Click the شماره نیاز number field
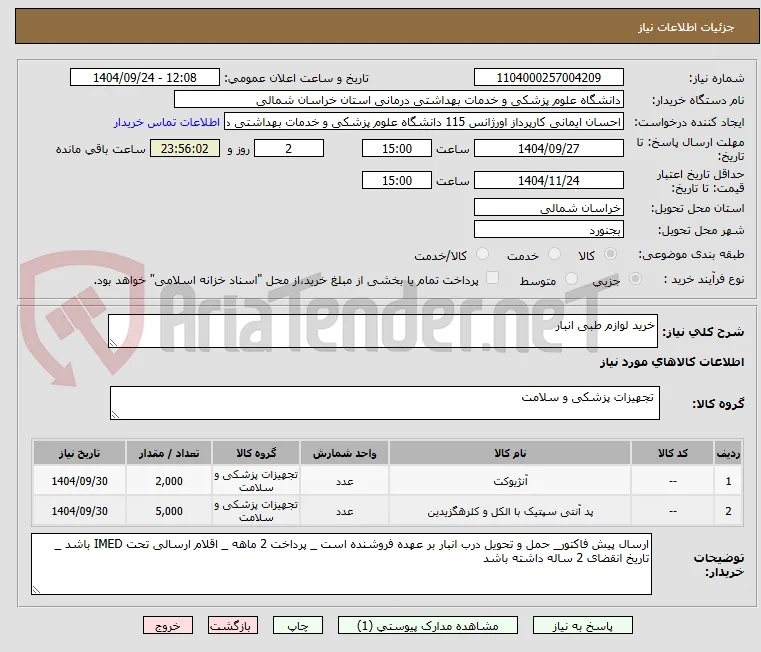 pos(548,78)
